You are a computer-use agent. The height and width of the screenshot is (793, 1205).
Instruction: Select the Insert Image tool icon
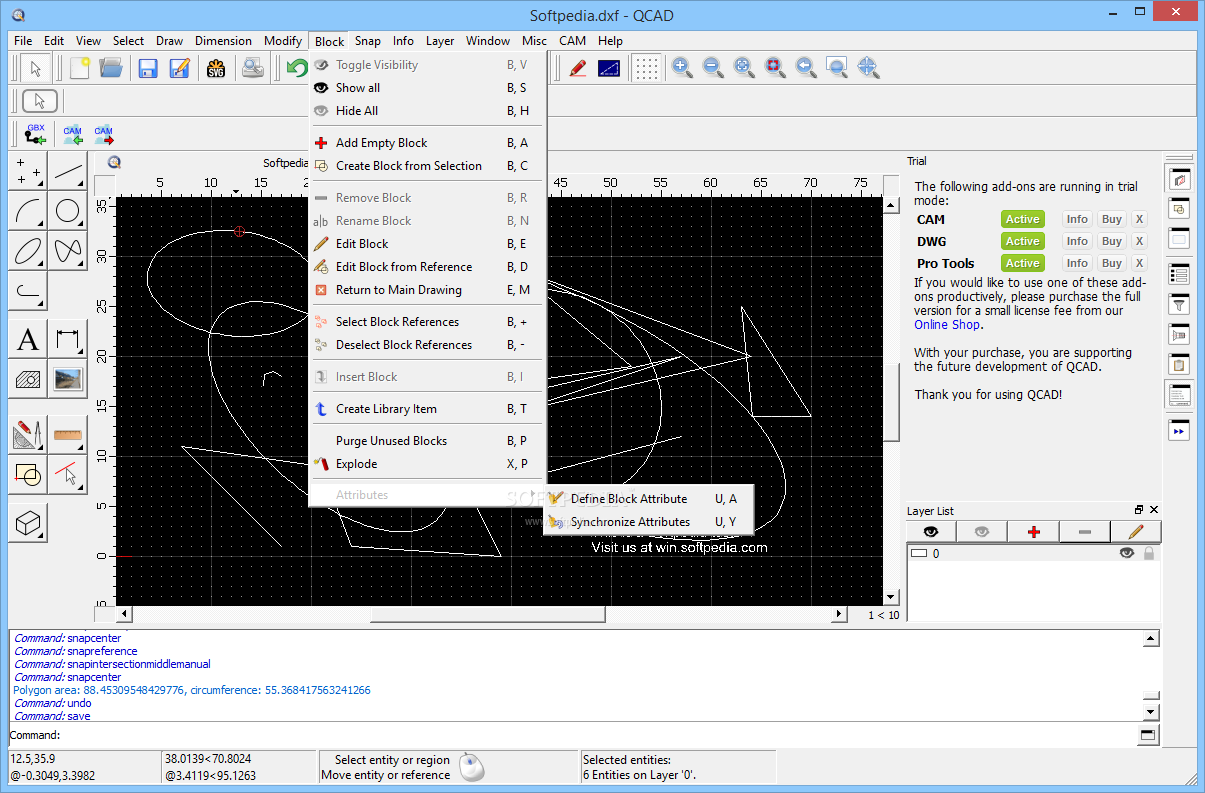pyautogui.click(x=67, y=379)
